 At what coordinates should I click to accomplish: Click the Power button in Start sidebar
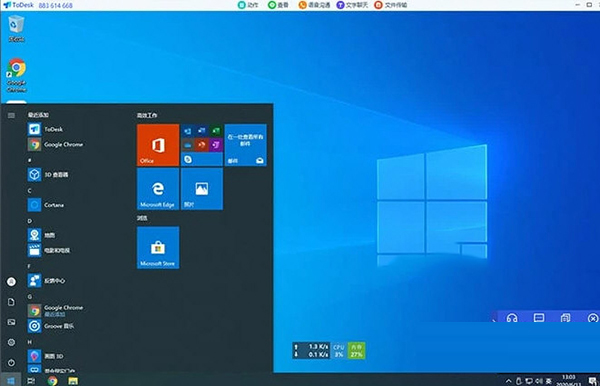(11, 362)
